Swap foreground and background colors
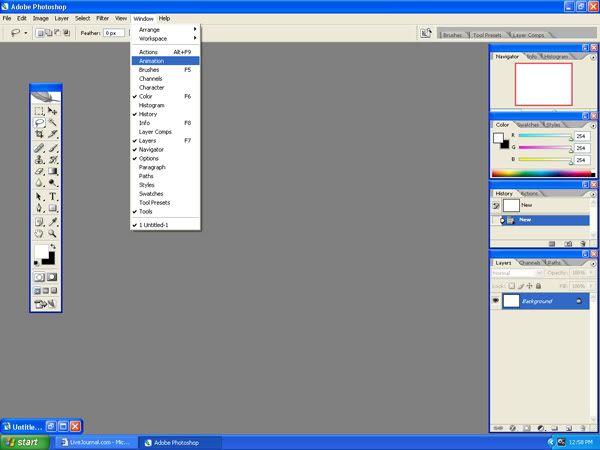This screenshot has height=450, width=600. (x=53, y=247)
